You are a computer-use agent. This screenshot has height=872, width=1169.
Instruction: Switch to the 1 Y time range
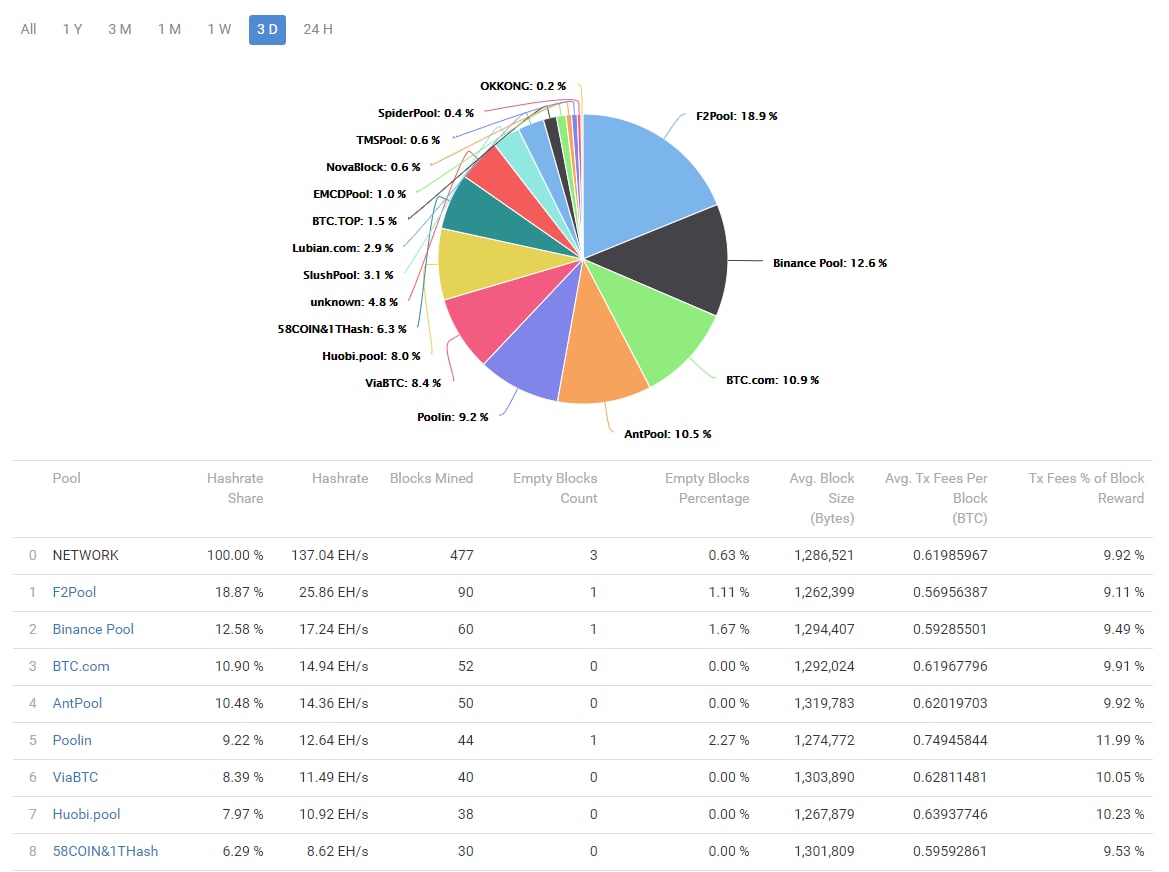click(72, 30)
